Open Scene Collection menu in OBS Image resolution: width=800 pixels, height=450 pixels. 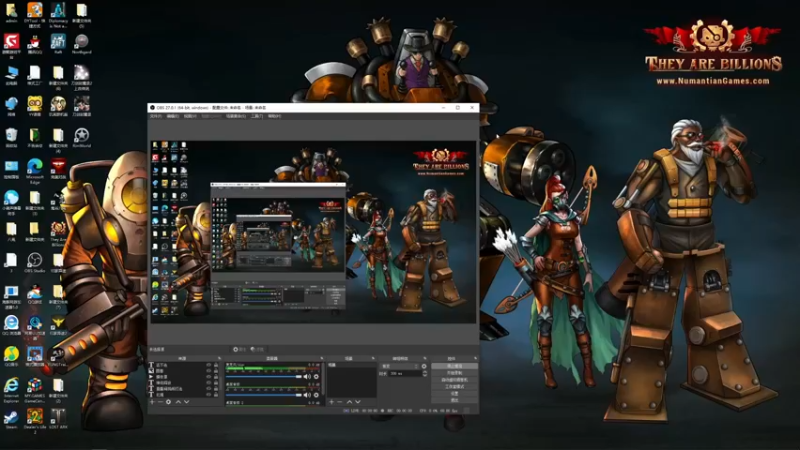click(236, 116)
